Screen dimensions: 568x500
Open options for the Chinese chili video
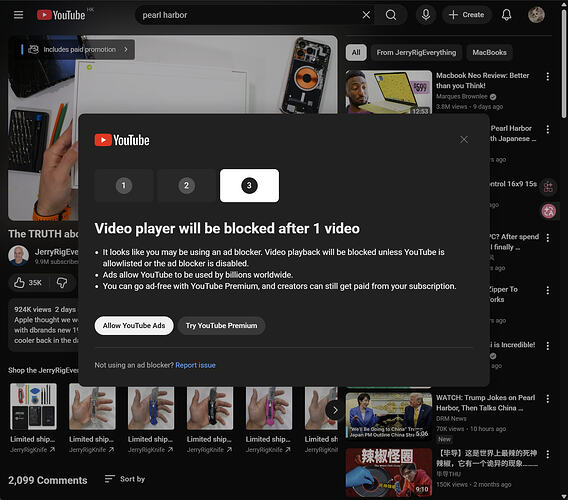click(x=548, y=454)
